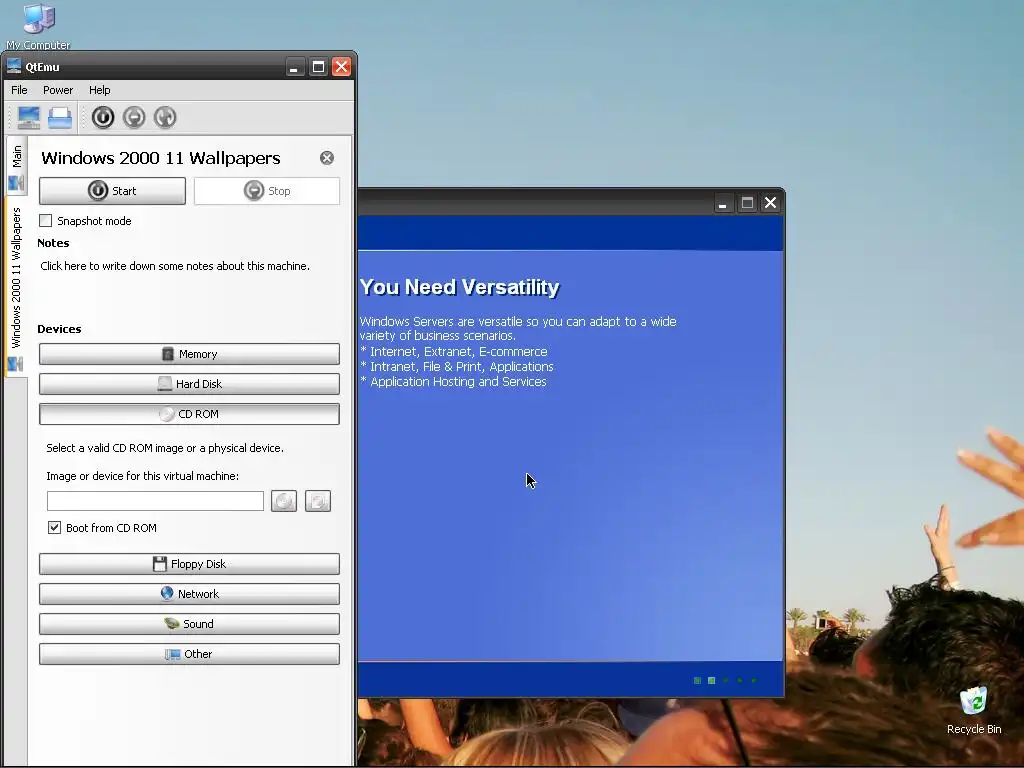Click the stop toolbar icon

(134, 118)
